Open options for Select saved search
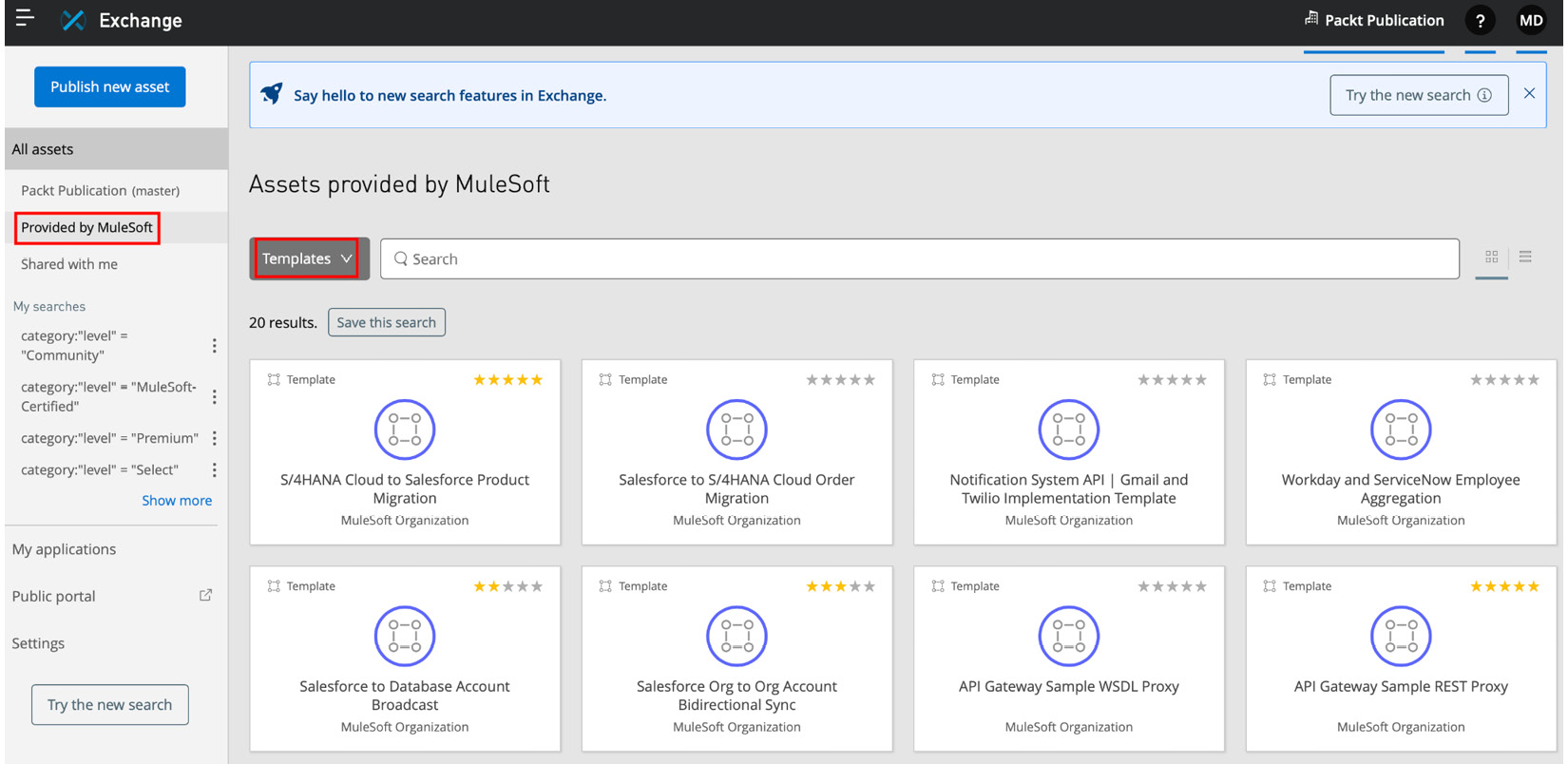This screenshot has height=764, width=1568. [x=214, y=469]
